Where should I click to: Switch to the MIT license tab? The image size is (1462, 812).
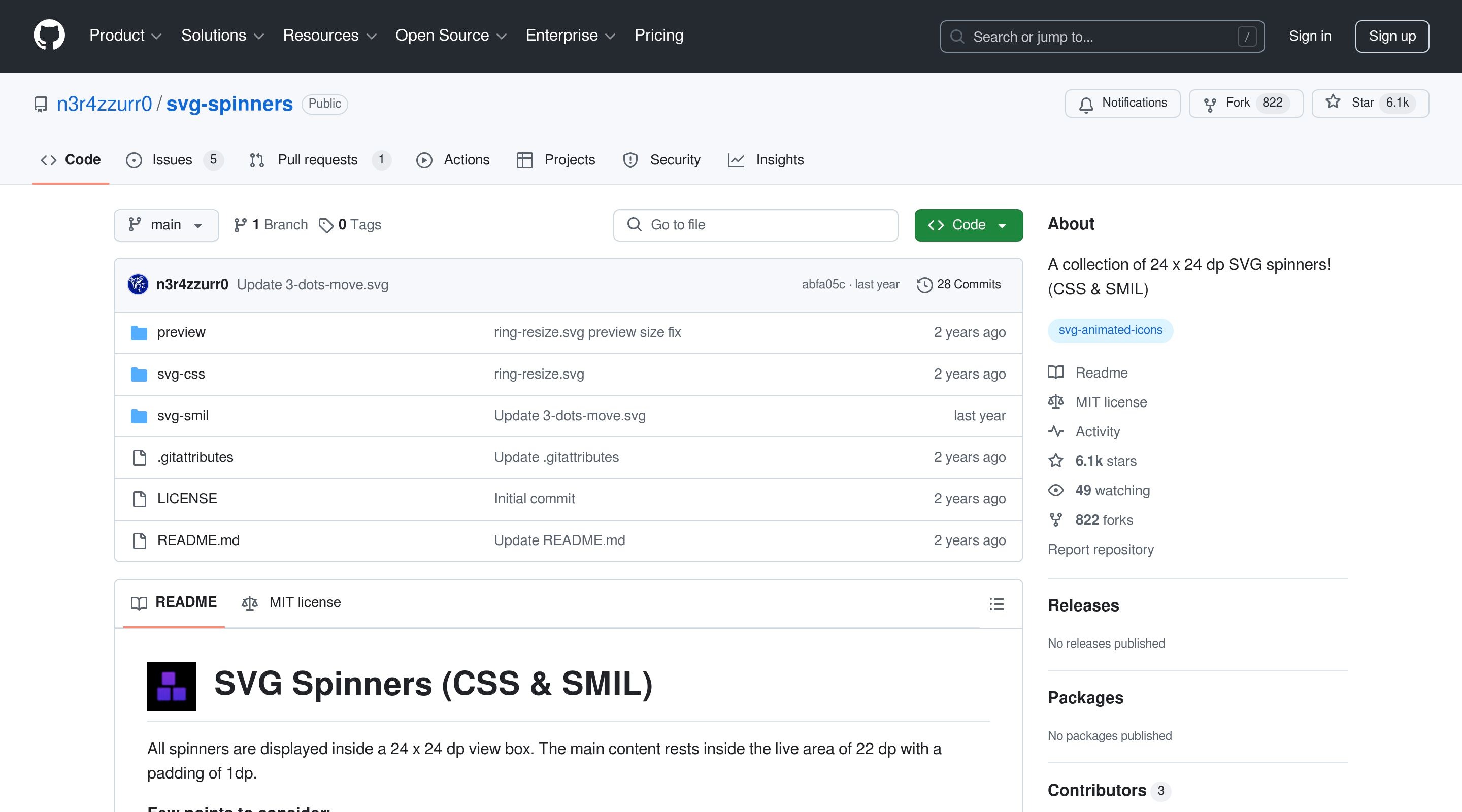pos(291,602)
